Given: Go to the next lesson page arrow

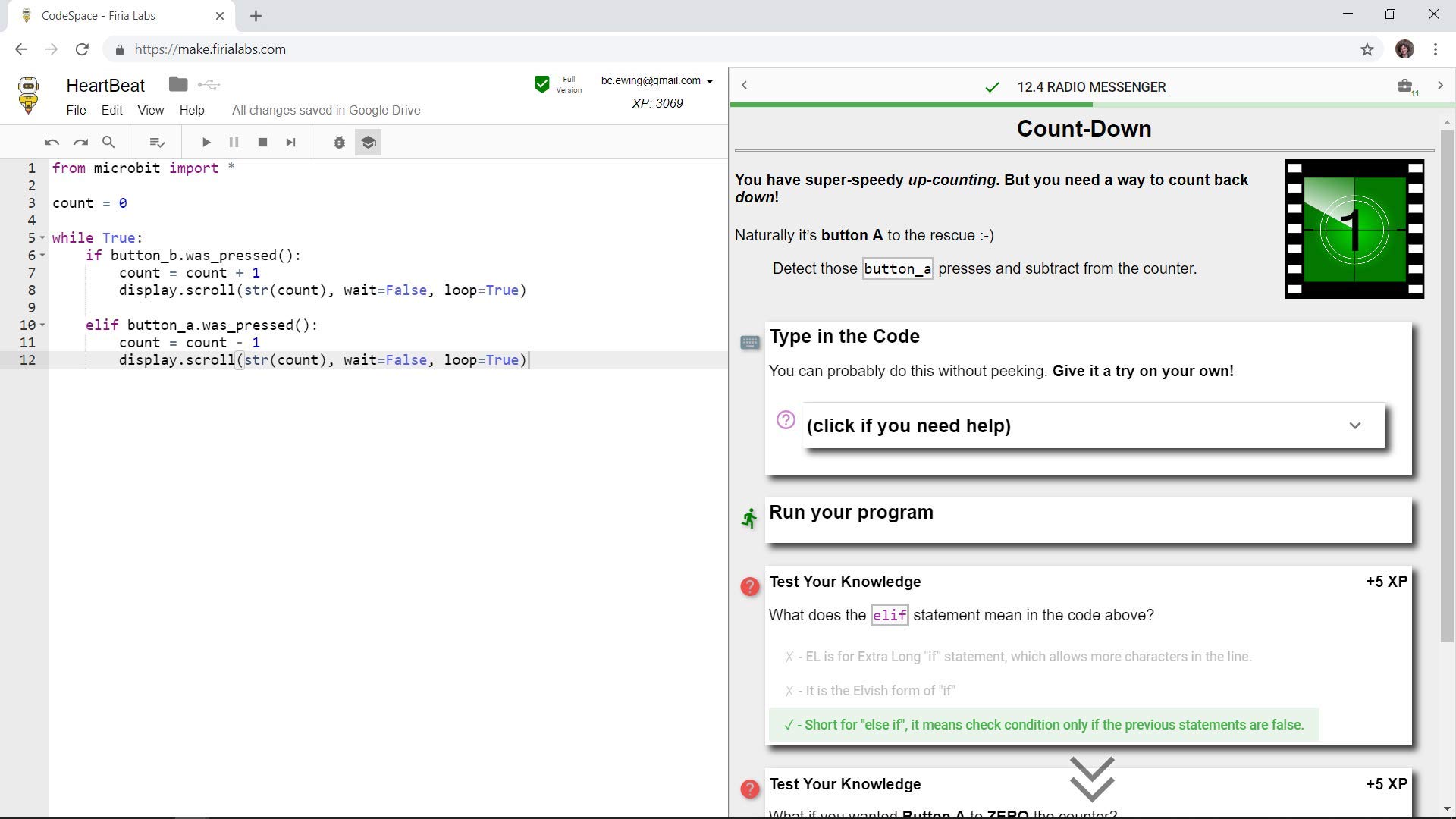Looking at the screenshot, I should coord(1440,86).
